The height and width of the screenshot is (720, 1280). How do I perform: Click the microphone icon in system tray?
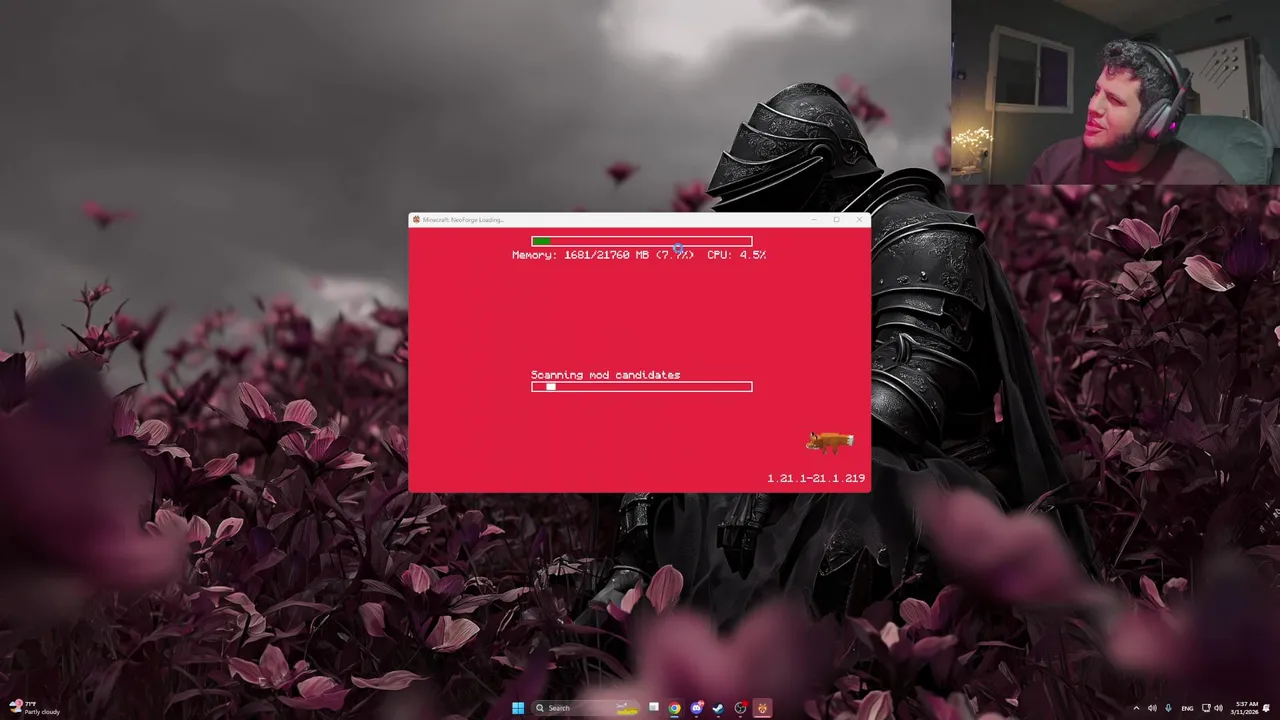click(x=1168, y=708)
